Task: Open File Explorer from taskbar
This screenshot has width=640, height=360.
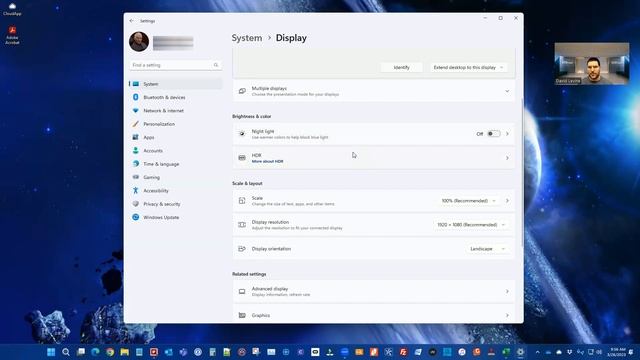Action: (x=124, y=352)
